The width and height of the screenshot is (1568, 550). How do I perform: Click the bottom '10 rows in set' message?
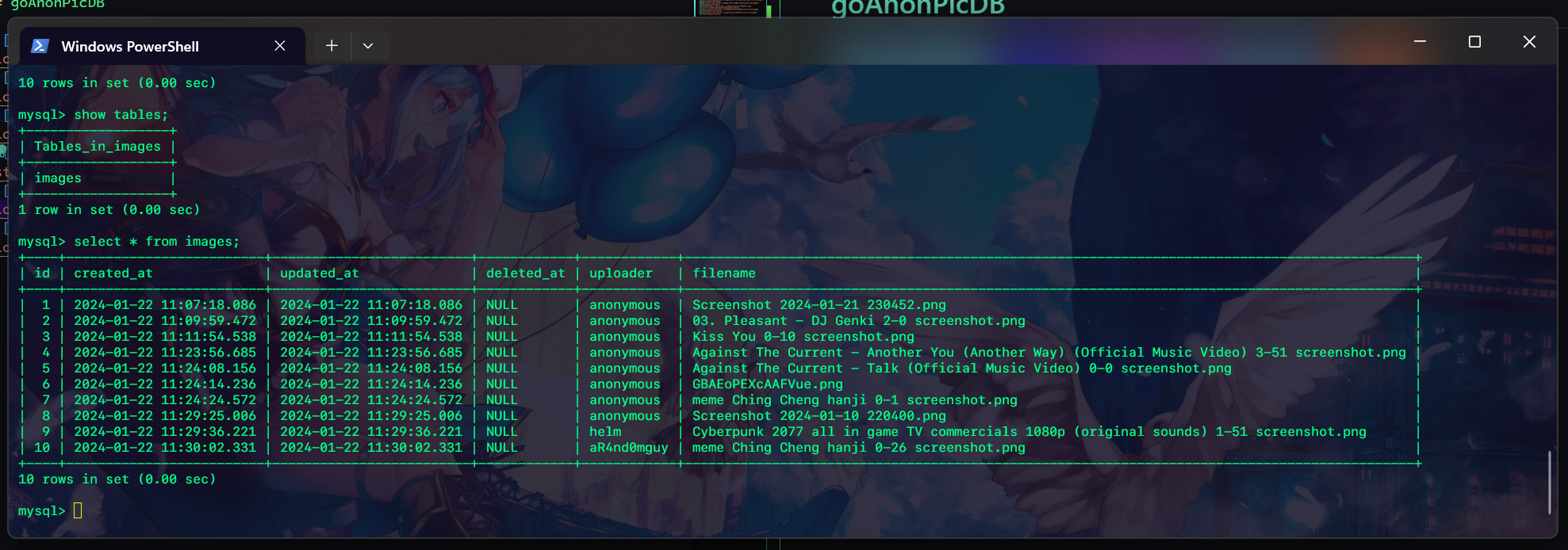pos(117,479)
